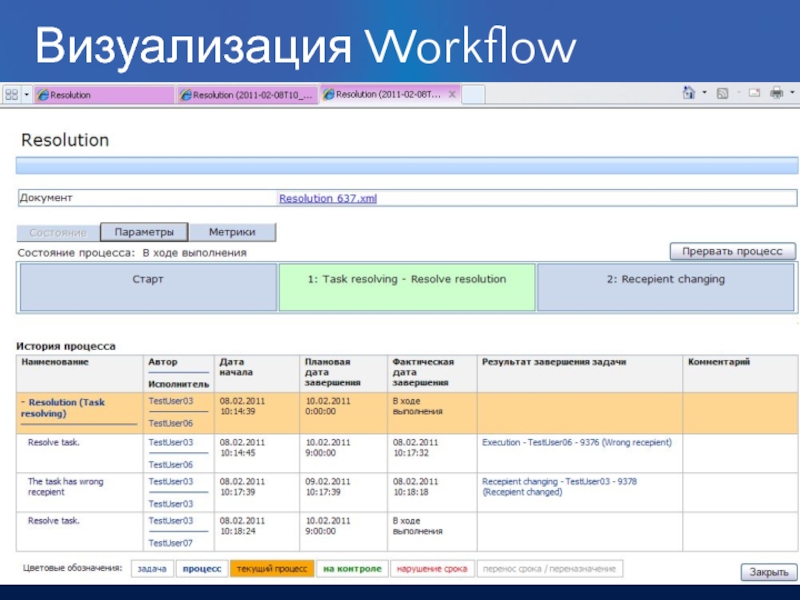Click the orange текущий процесс legend swatch
Image resolution: width=800 pixels, height=600 pixels.
click(x=270, y=568)
